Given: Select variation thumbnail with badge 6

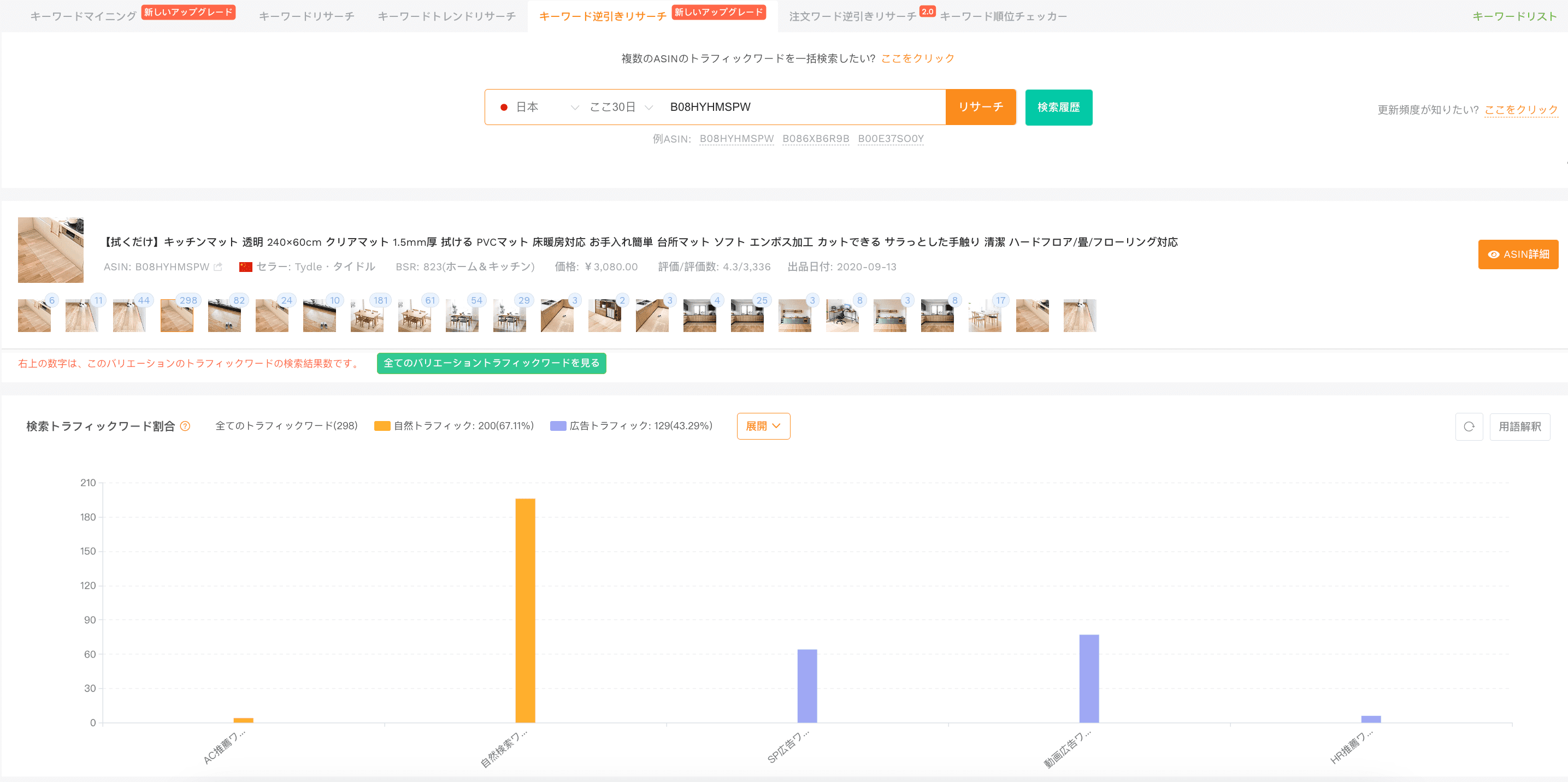Looking at the screenshot, I should click(35, 315).
